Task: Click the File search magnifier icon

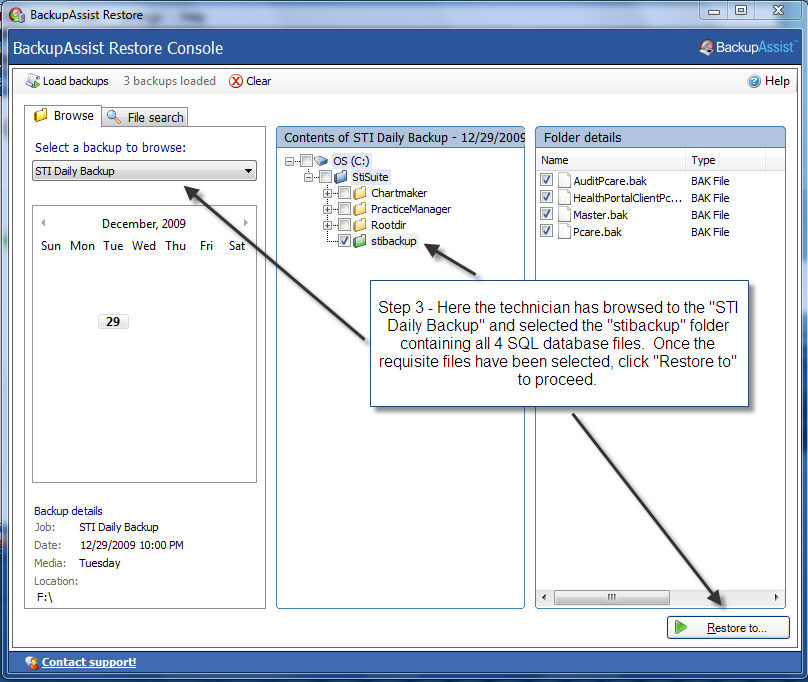Action: (113, 117)
